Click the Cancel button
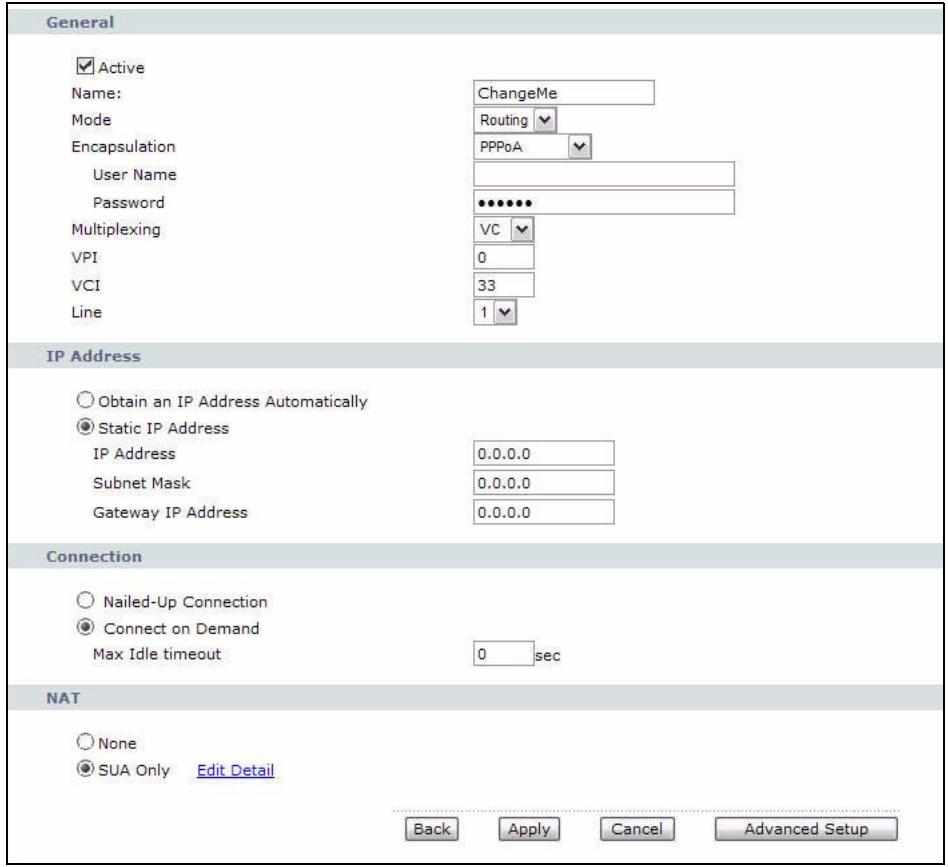948x867 pixels. [637, 829]
